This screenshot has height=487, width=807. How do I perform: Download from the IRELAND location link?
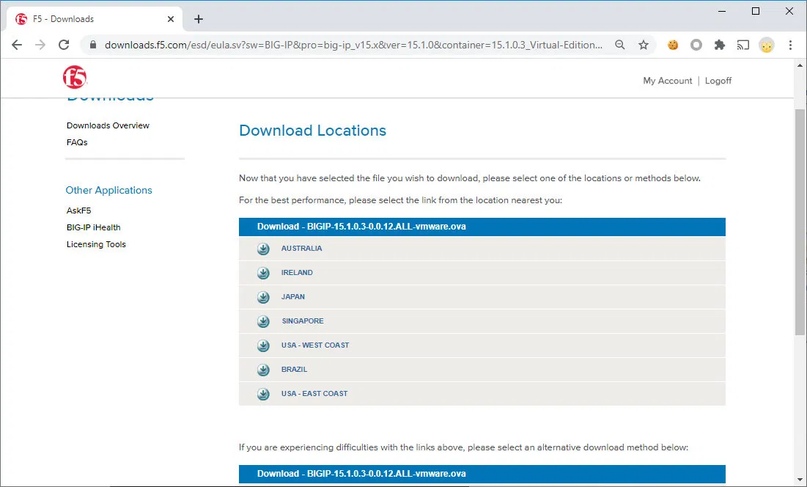(x=297, y=273)
